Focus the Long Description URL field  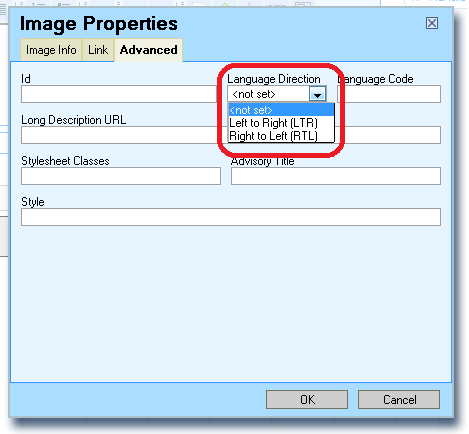tap(119, 135)
